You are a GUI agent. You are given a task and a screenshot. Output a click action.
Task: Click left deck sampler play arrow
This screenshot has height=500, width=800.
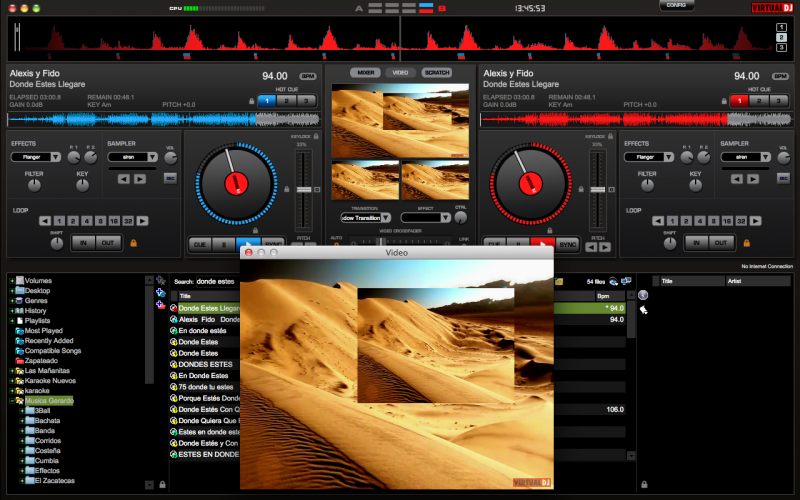tap(140, 179)
